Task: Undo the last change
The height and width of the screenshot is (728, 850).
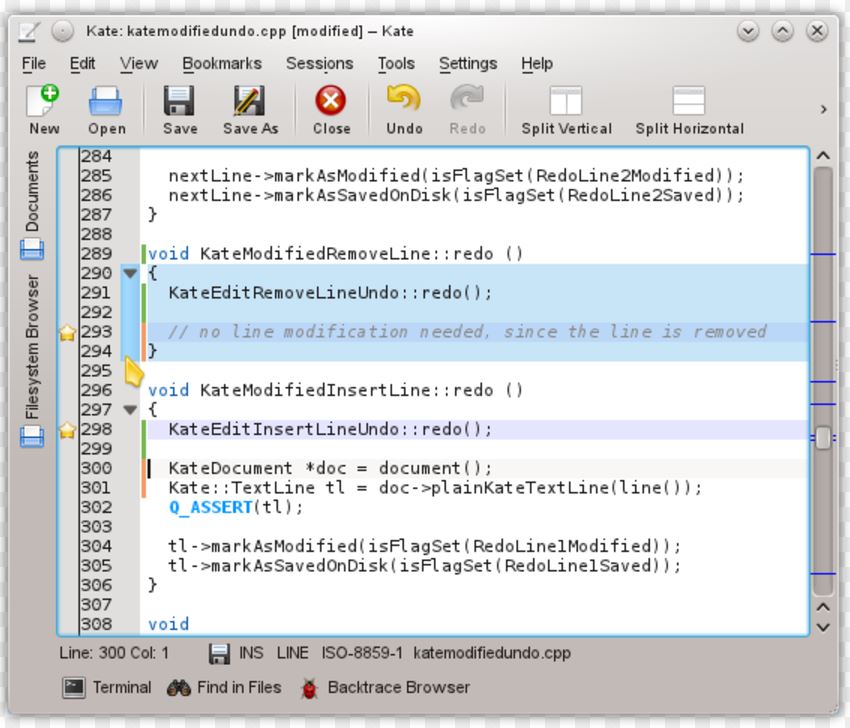Action: click(x=404, y=101)
